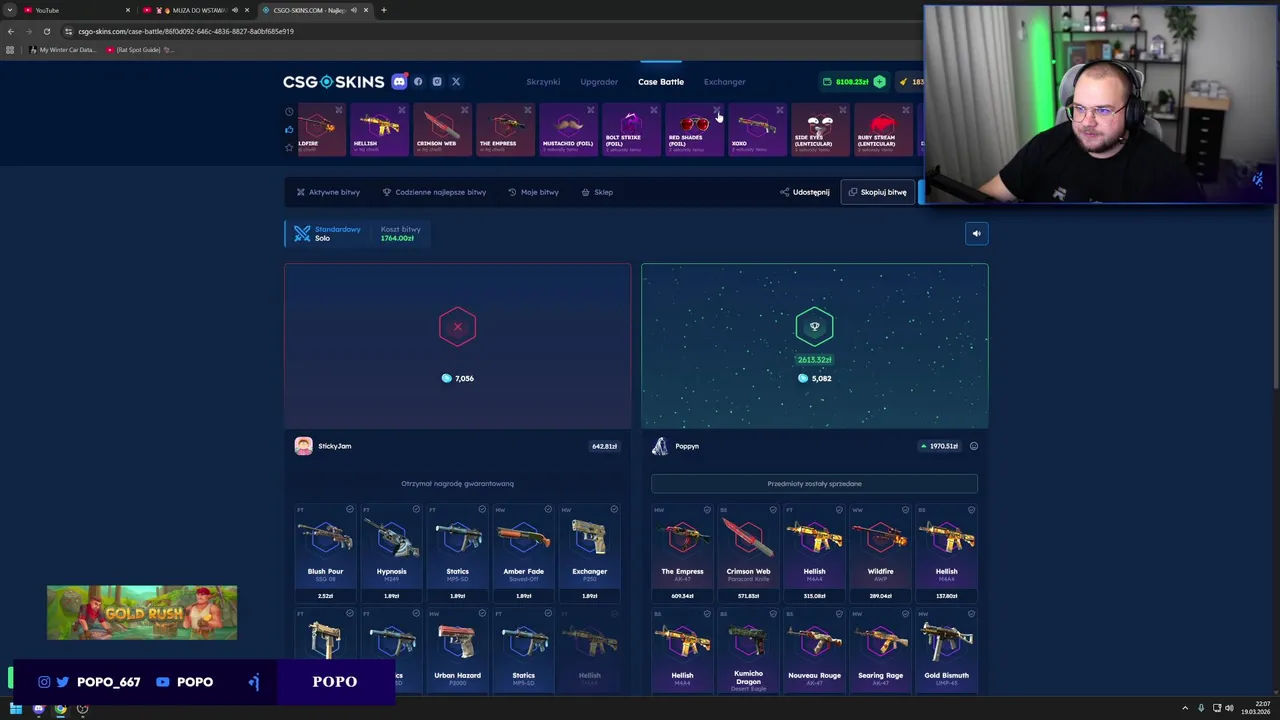
Task: Open the Skrzynki tab
Action: 543,82
